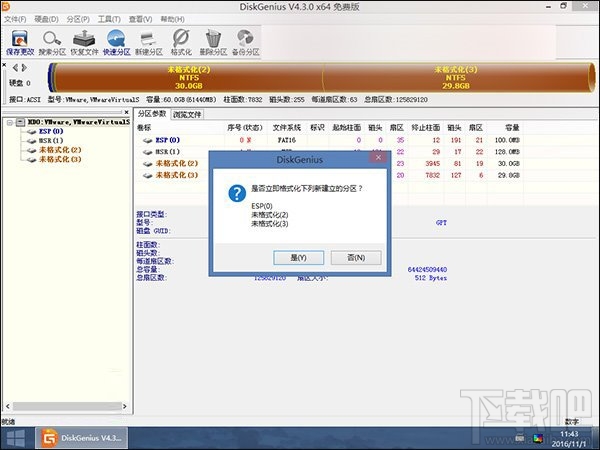Image resolution: width=600 pixels, height=450 pixels.
Task: Click the DiskGenius title bar app icon
Action: (x=5, y=7)
